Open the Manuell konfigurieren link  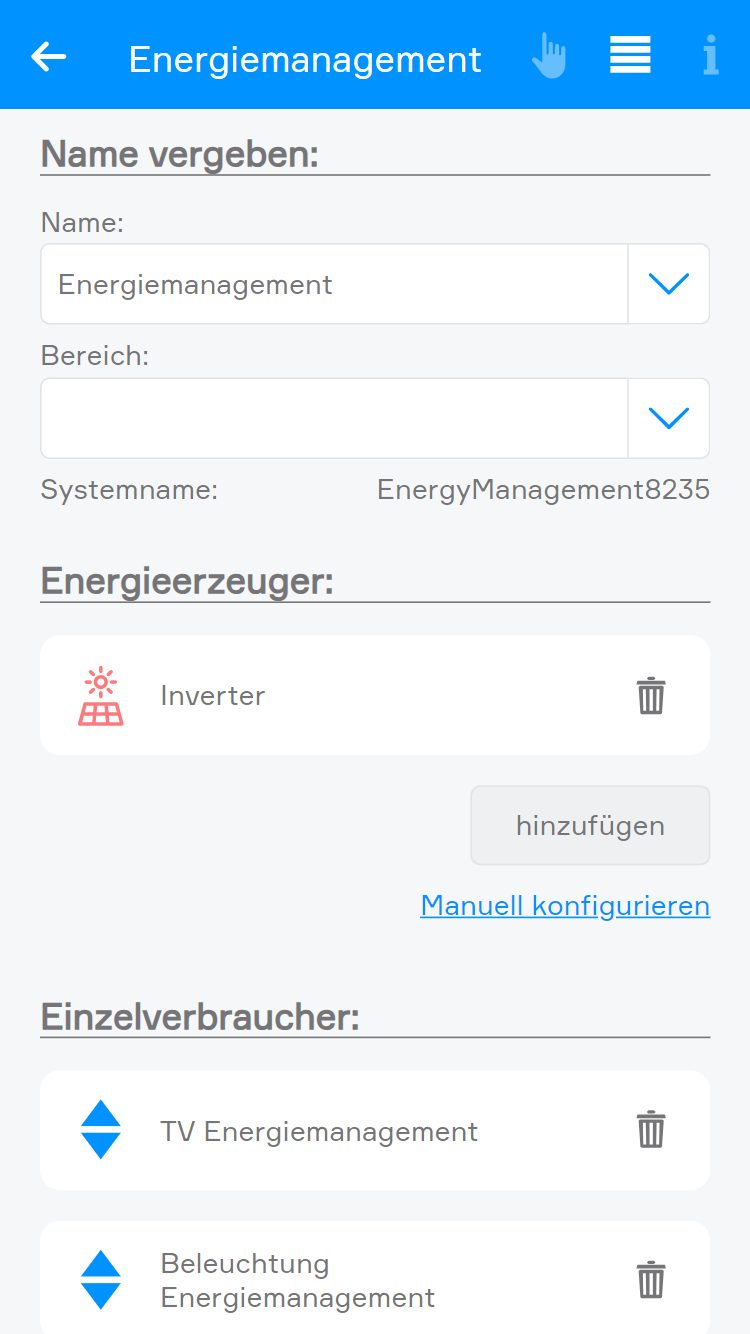click(565, 905)
